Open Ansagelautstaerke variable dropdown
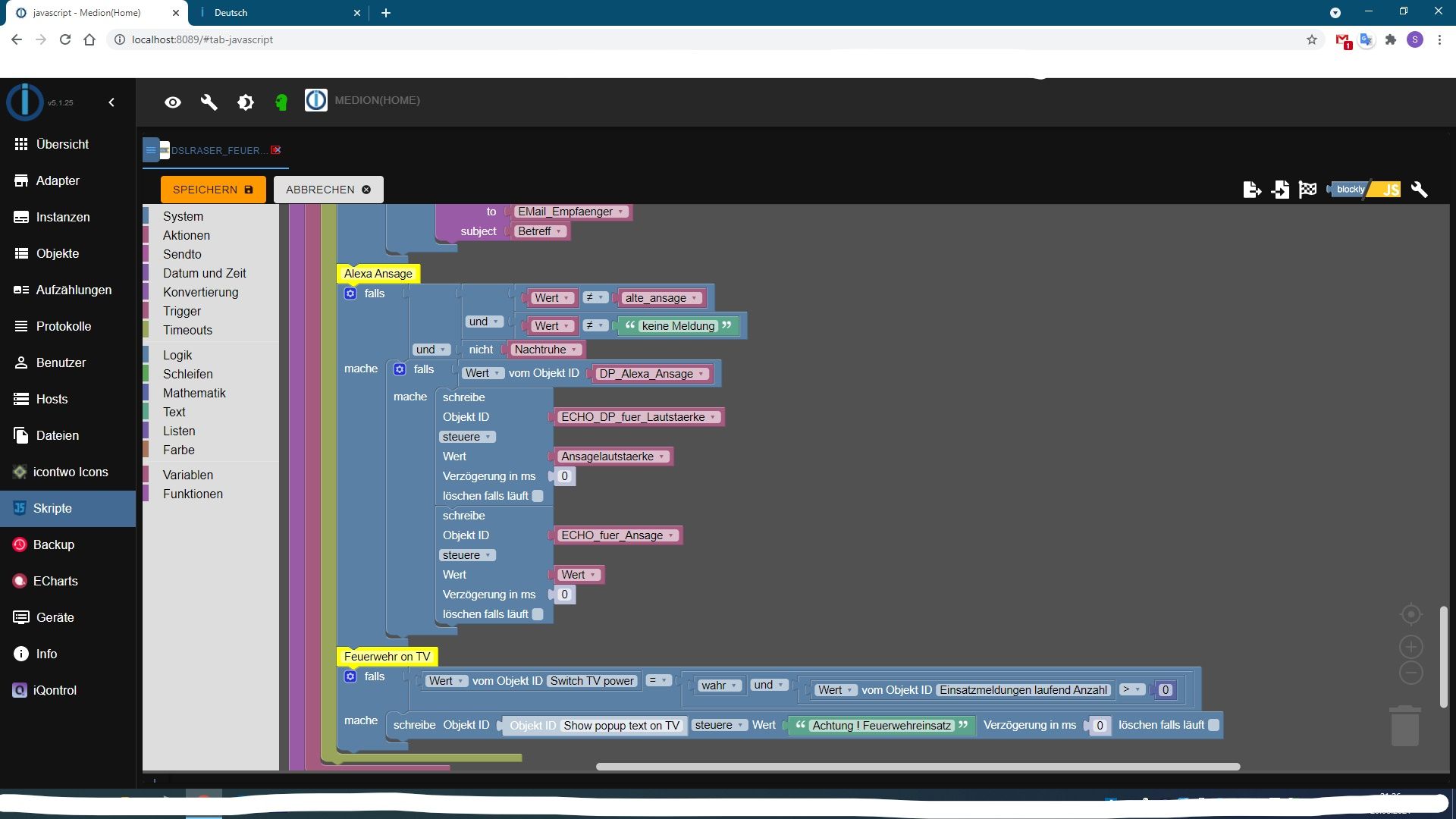This screenshot has width=1456, height=819. (662, 457)
